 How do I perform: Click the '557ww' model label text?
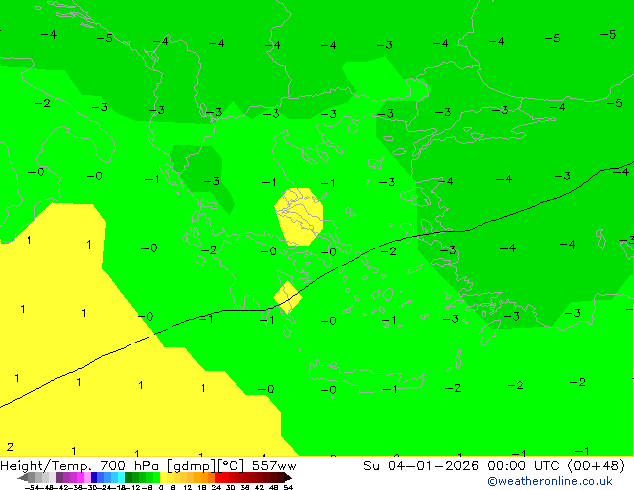pos(274,466)
